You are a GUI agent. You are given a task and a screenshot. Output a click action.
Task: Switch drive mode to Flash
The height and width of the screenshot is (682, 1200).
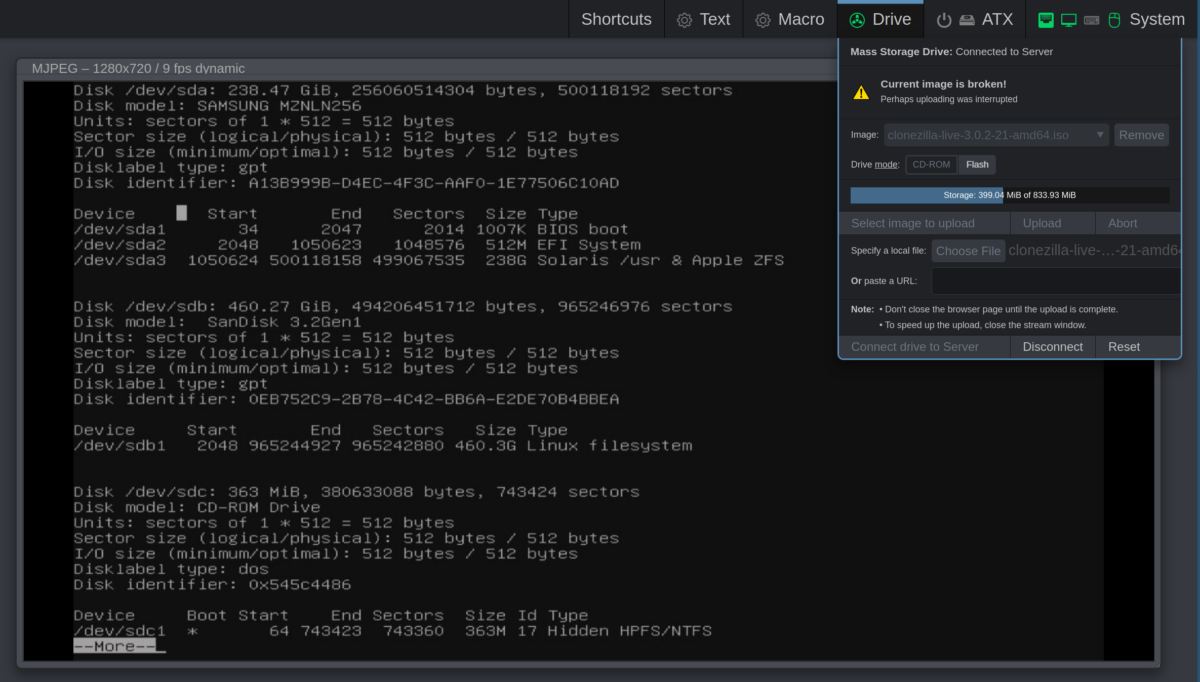976,164
